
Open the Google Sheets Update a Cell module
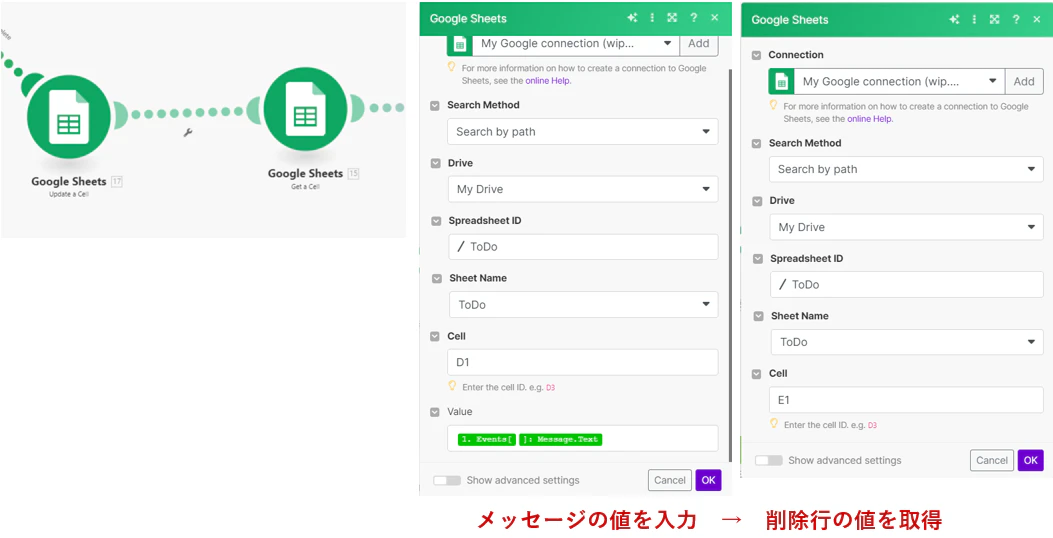pos(68,117)
